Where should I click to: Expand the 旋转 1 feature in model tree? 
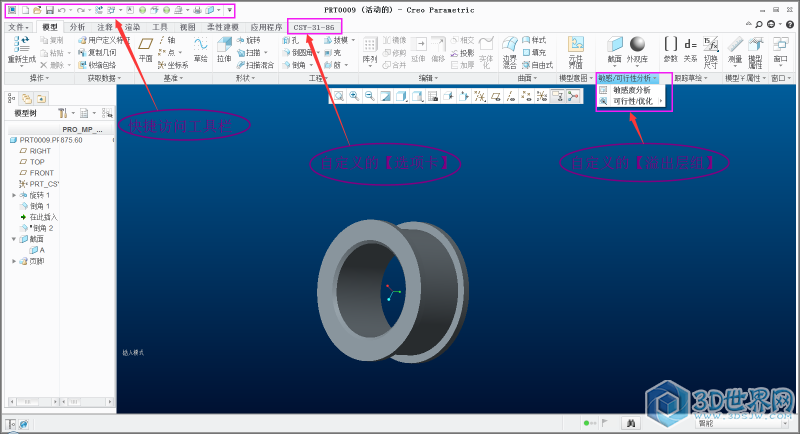[x=14, y=195]
